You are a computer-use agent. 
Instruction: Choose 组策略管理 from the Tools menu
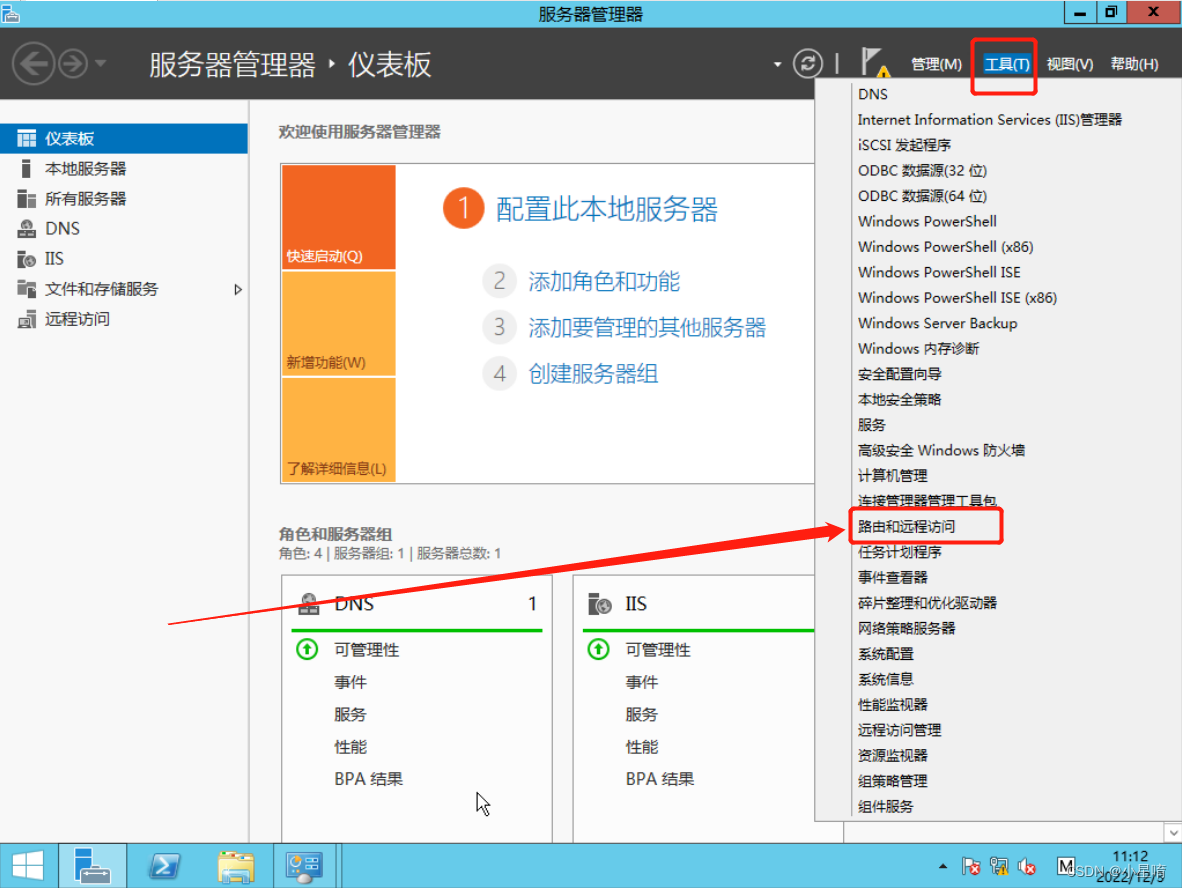(893, 781)
